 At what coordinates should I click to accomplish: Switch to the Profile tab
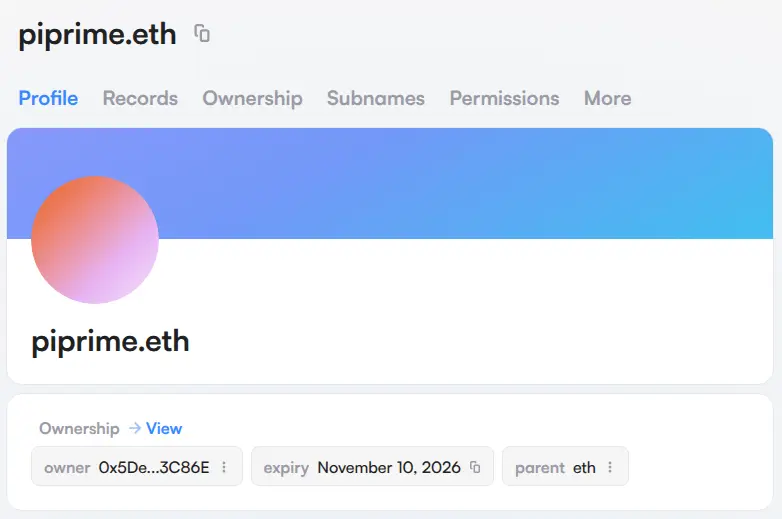click(48, 98)
